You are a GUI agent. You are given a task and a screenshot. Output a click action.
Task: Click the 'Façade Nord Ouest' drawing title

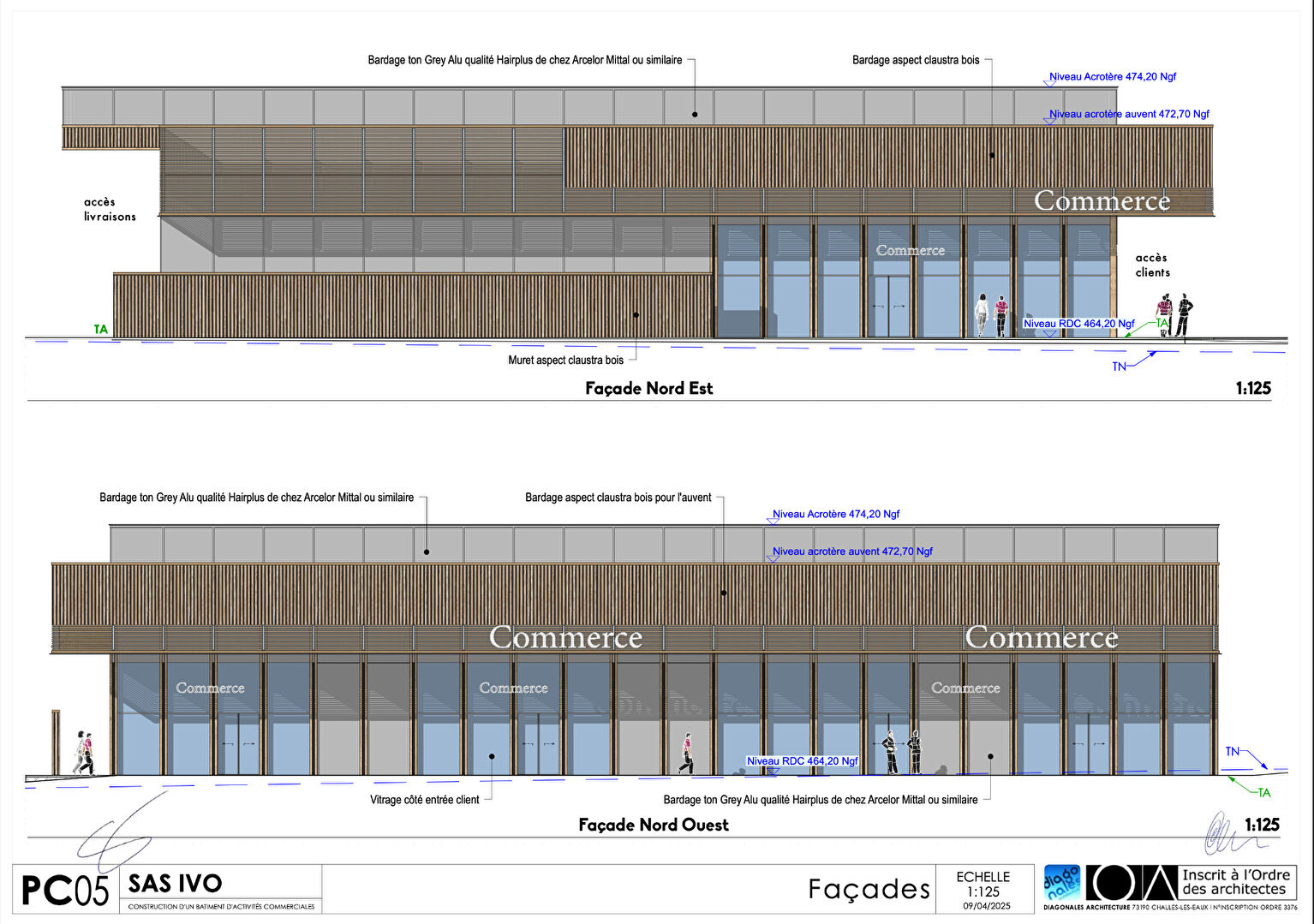(654, 825)
